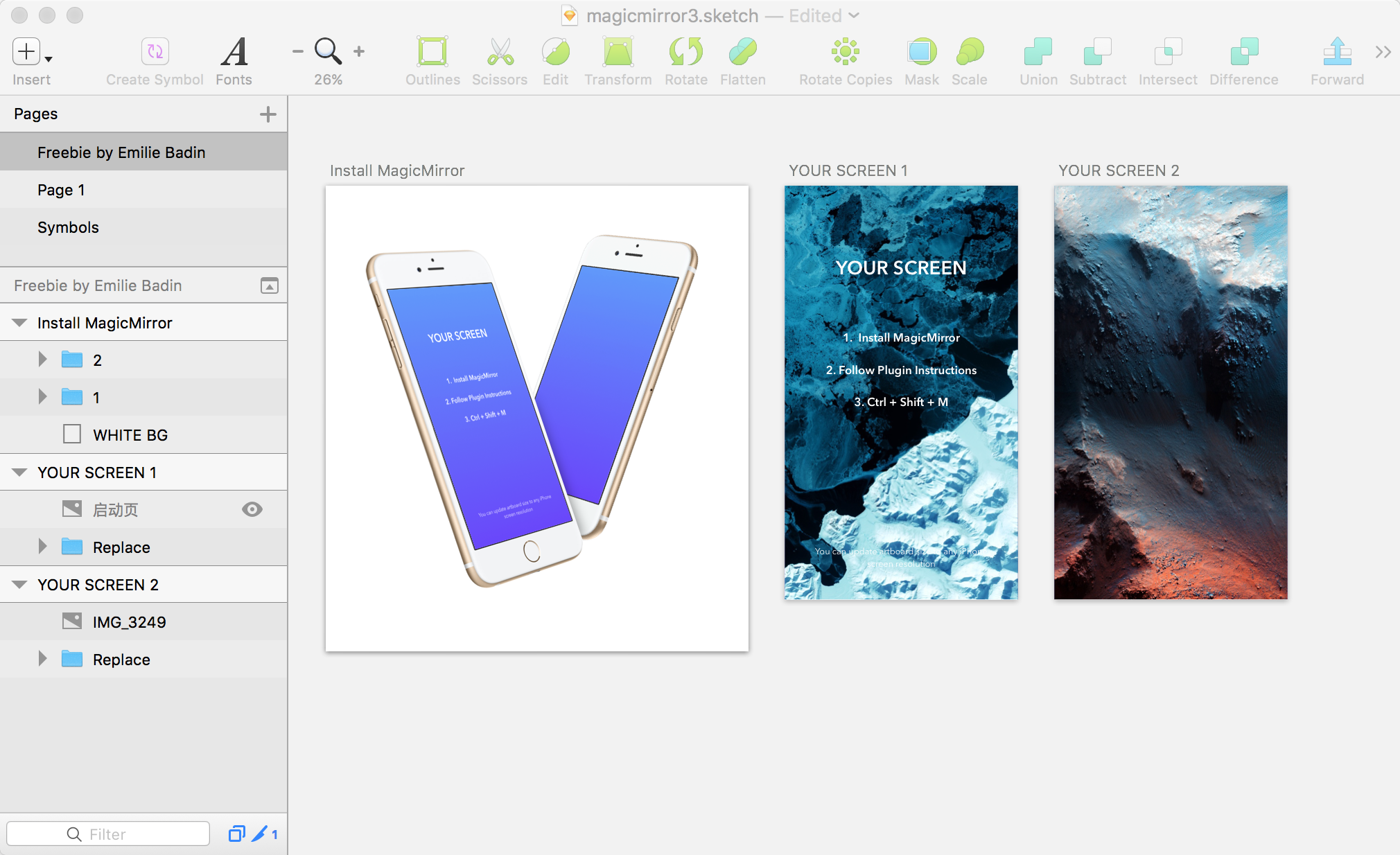Click the layer Filter search field
The image size is (1400, 855).
click(108, 834)
